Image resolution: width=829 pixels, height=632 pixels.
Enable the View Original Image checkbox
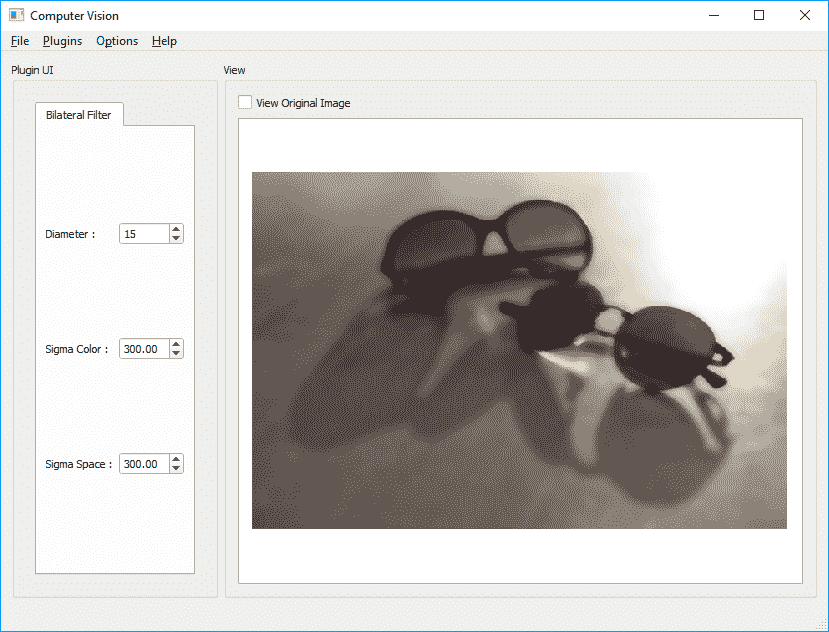(245, 102)
